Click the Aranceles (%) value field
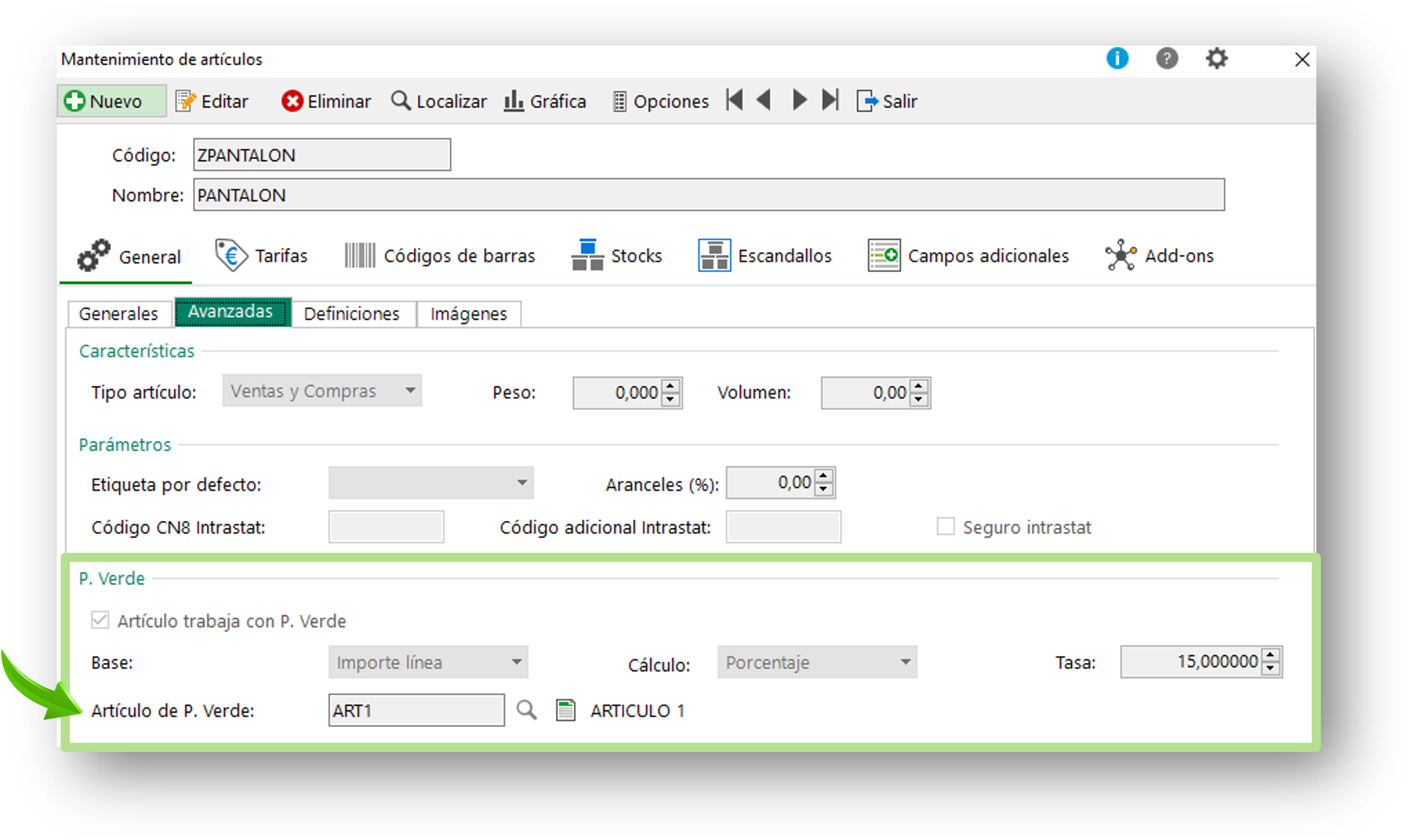This screenshot has height=840, width=1409. 771,483
